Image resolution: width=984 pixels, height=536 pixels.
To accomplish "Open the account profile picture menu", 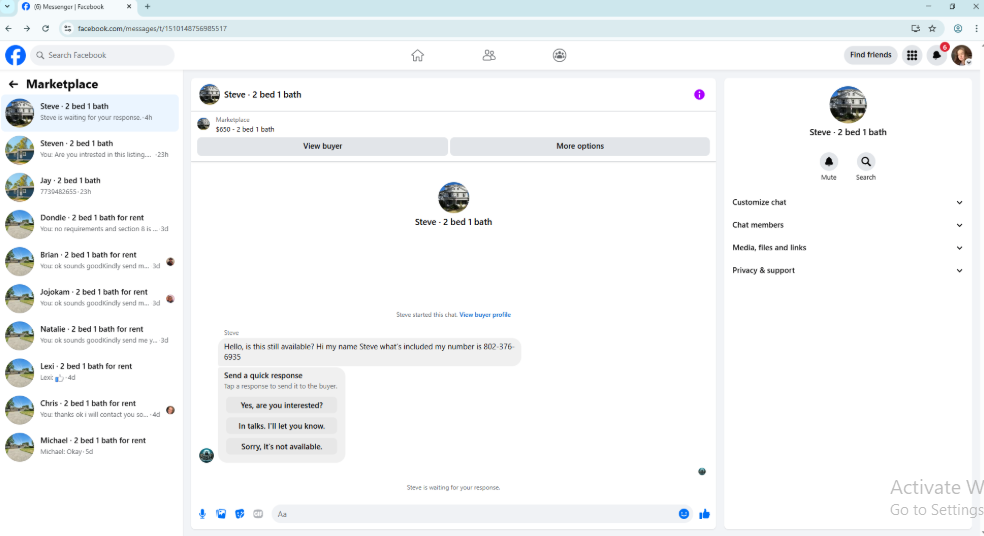I will click(x=961, y=55).
